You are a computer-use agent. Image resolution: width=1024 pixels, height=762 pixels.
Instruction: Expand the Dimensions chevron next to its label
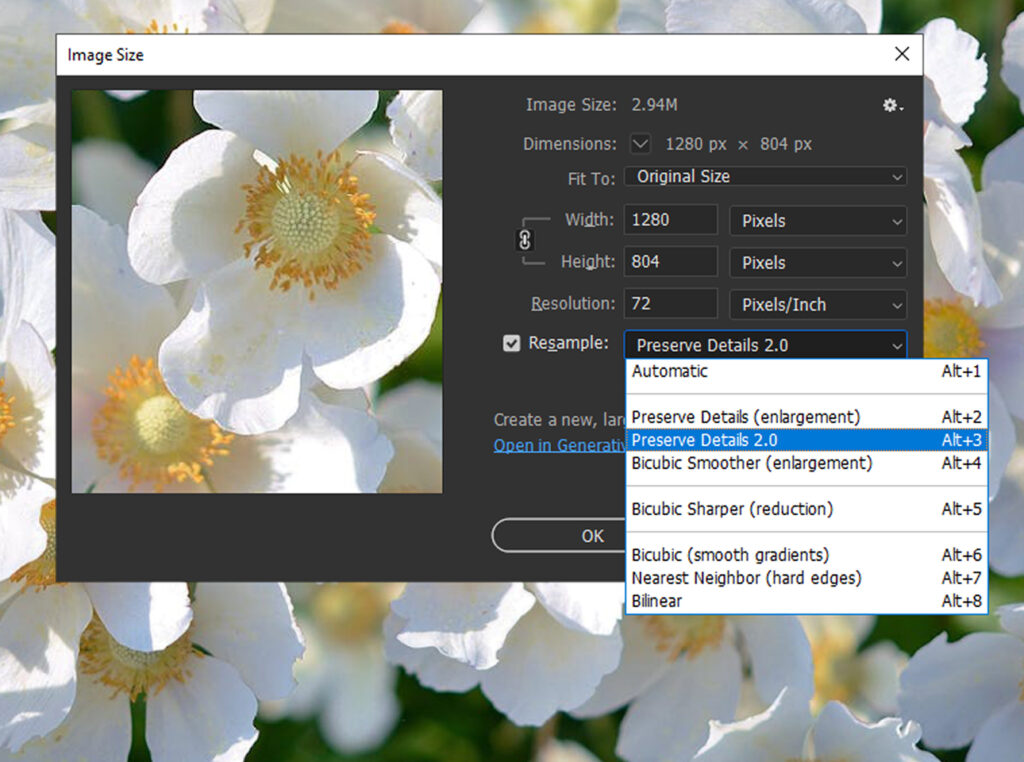(639, 144)
